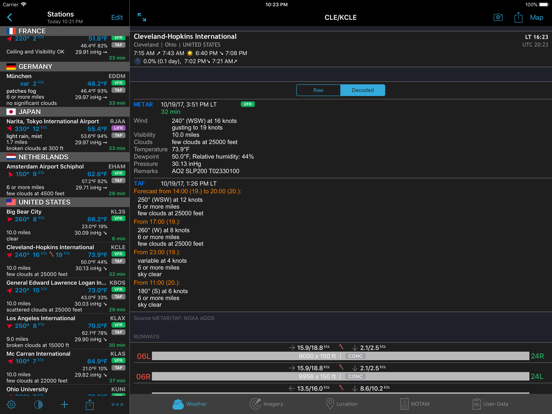Click the VFR badge on KLAX row
The height and width of the screenshot is (414, 552).
pyautogui.click(x=118, y=325)
